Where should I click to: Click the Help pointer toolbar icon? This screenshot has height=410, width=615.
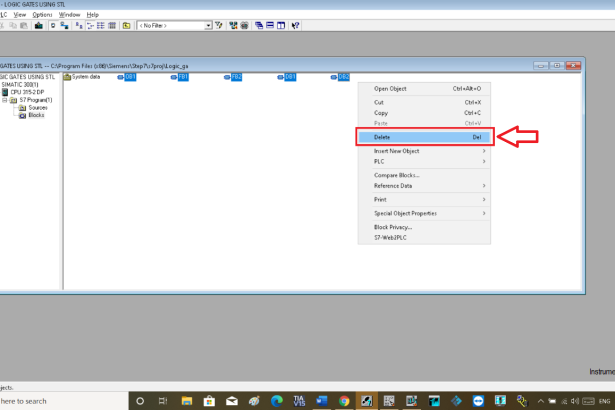click(296, 25)
